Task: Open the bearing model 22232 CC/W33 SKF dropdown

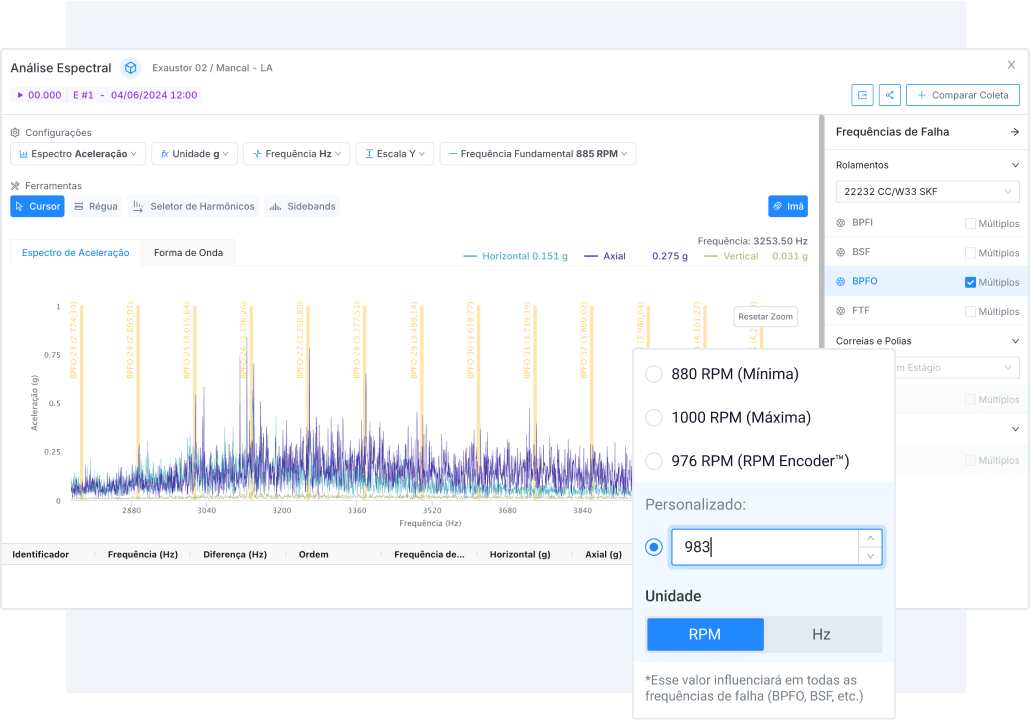Action: click(927, 191)
